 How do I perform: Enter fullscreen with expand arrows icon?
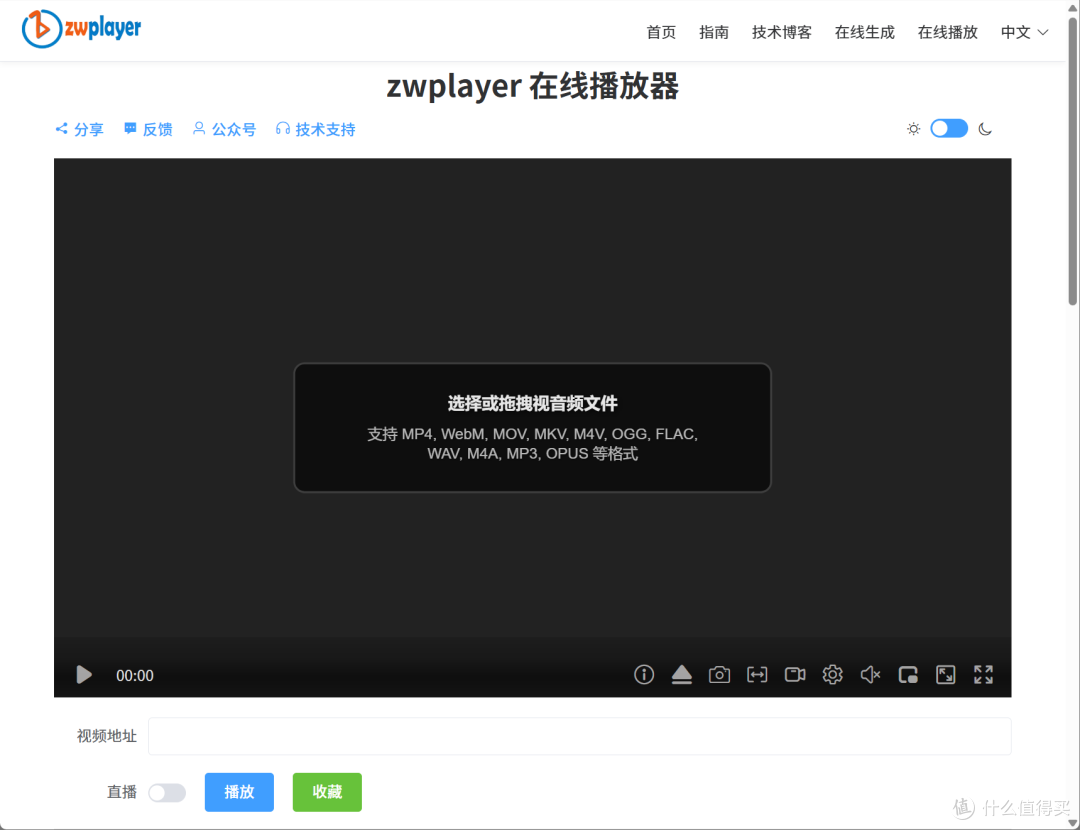point(984,674)
